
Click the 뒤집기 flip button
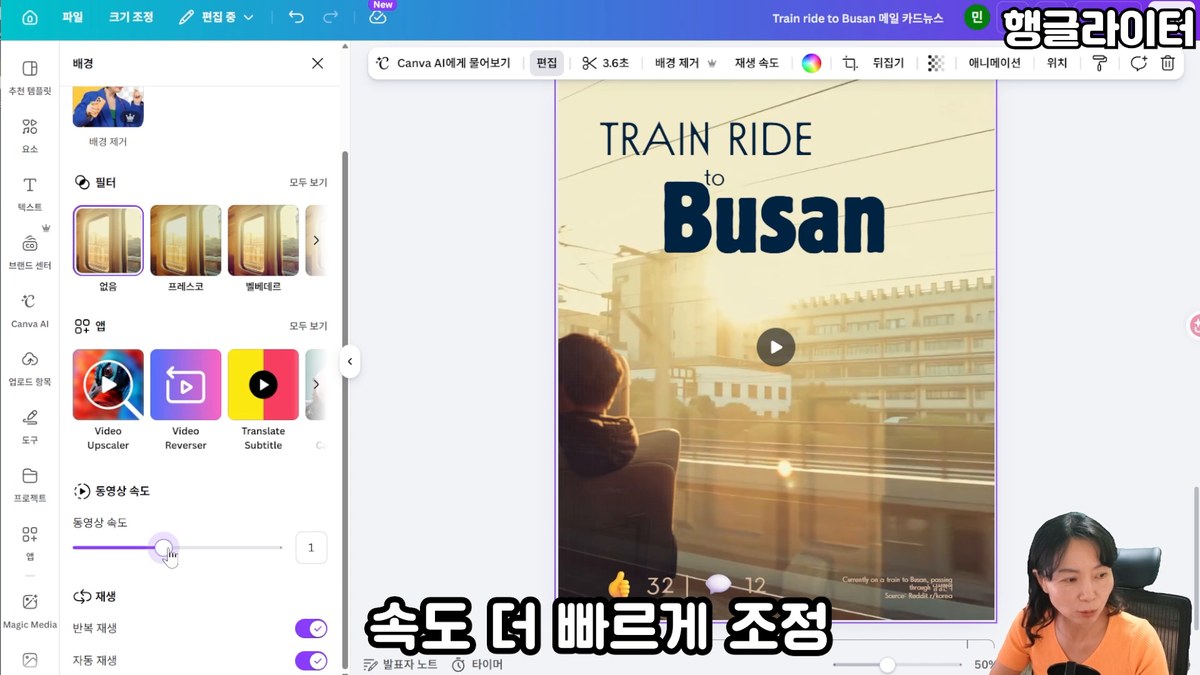coord(888,63)
